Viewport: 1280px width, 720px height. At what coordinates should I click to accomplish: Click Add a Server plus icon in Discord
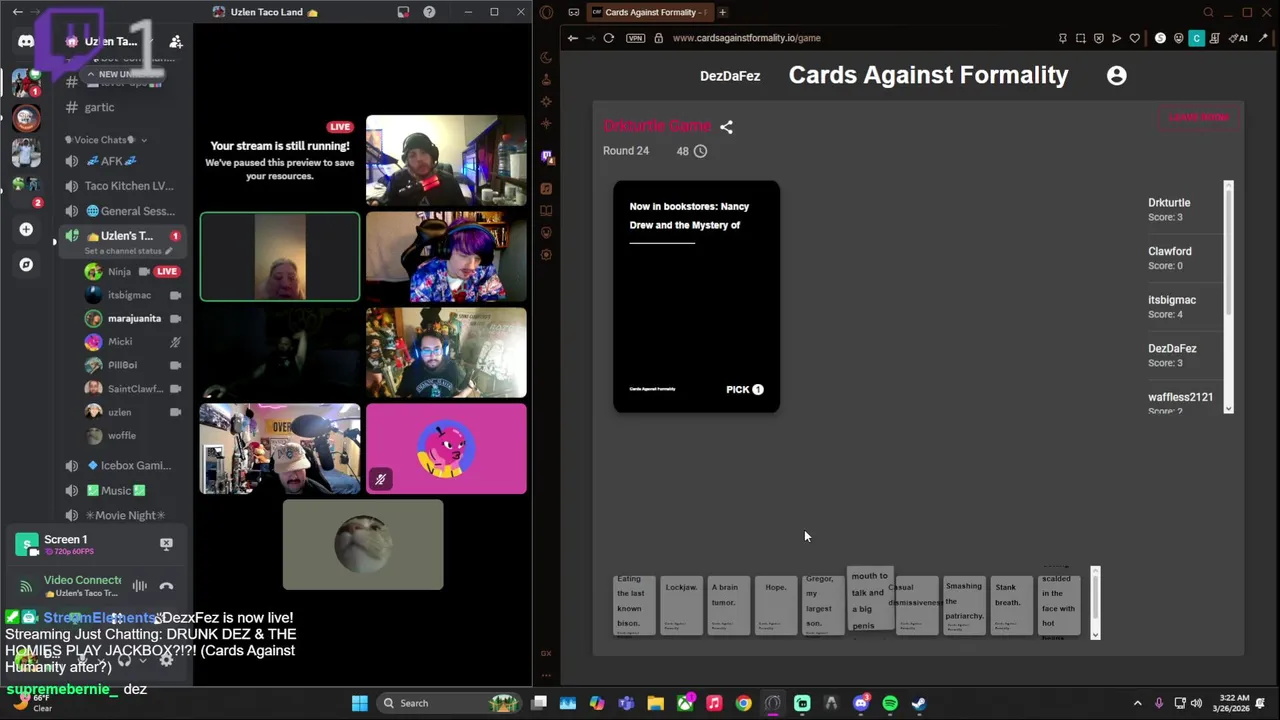(26, 229)
